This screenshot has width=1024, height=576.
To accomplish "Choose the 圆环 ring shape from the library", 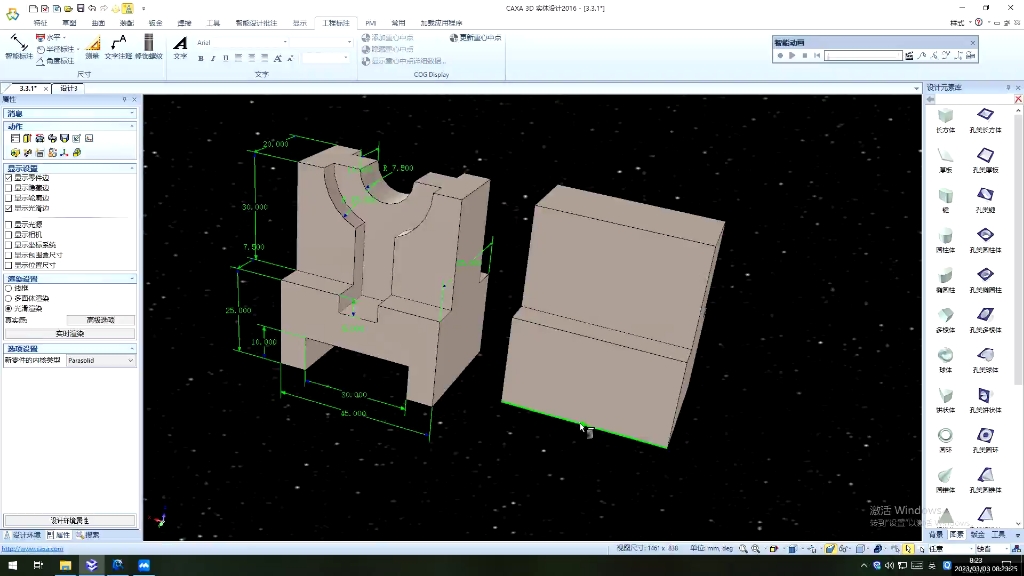I will [945, 437].
